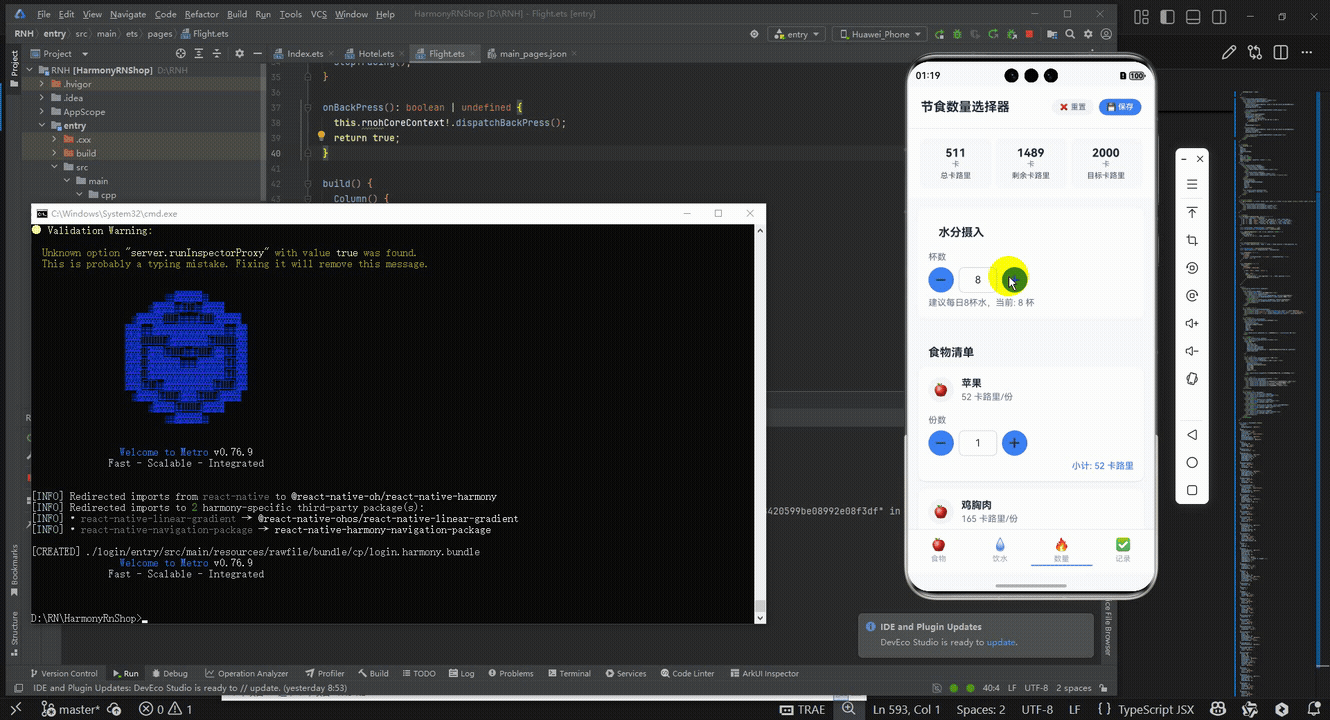Click the update link in IDE notification

point(1001,642)
